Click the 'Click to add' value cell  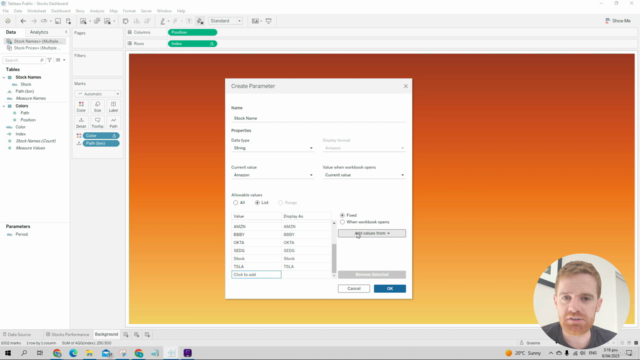click(x=256, y=275)
